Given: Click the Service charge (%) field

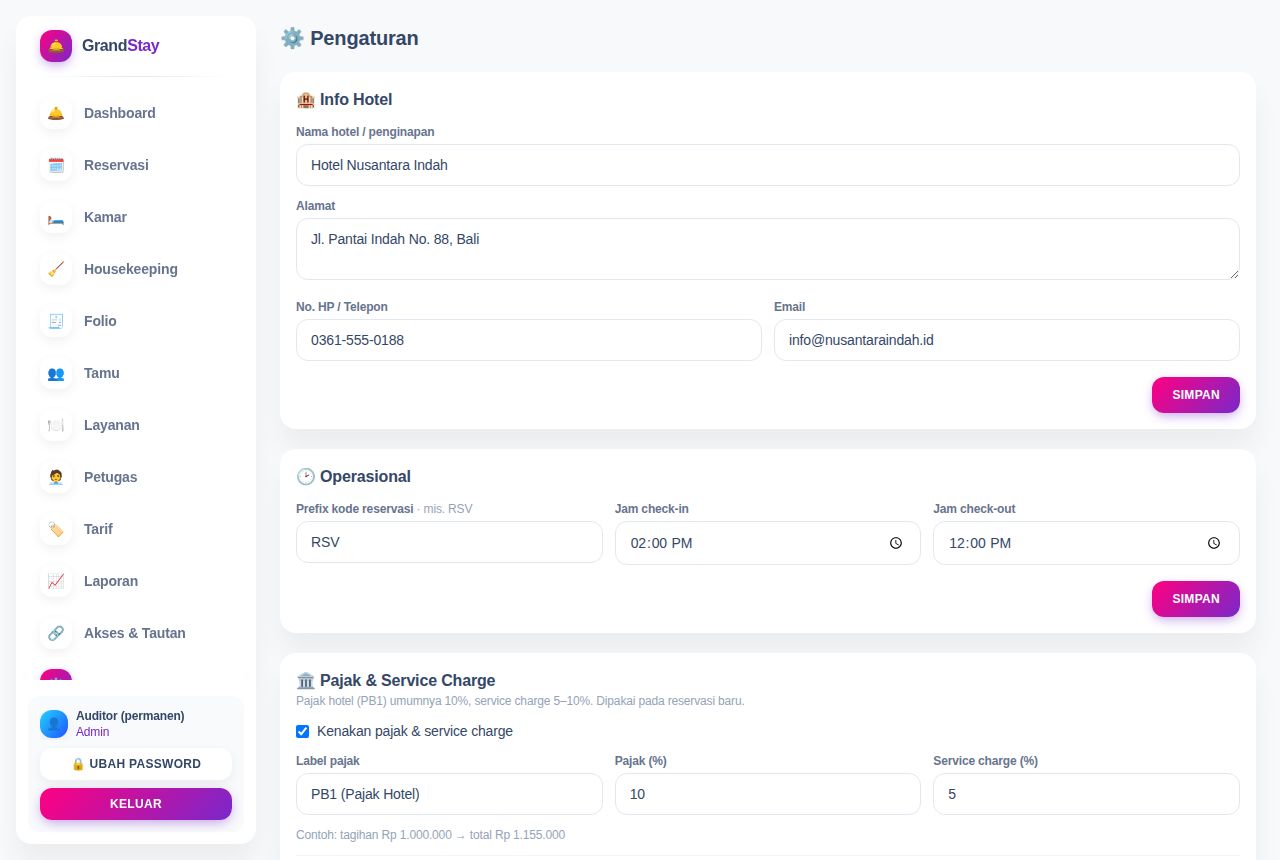Looking at the screenshot, I should (1086, 794).
